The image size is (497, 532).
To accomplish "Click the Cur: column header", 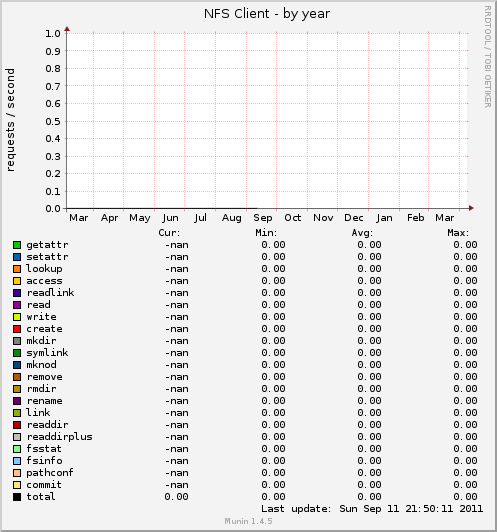I will click(169, 233).
